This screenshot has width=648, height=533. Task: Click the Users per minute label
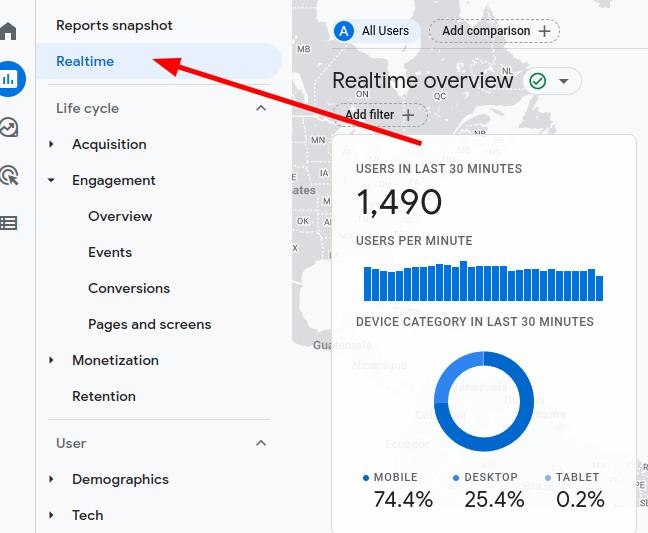[414, 240]
